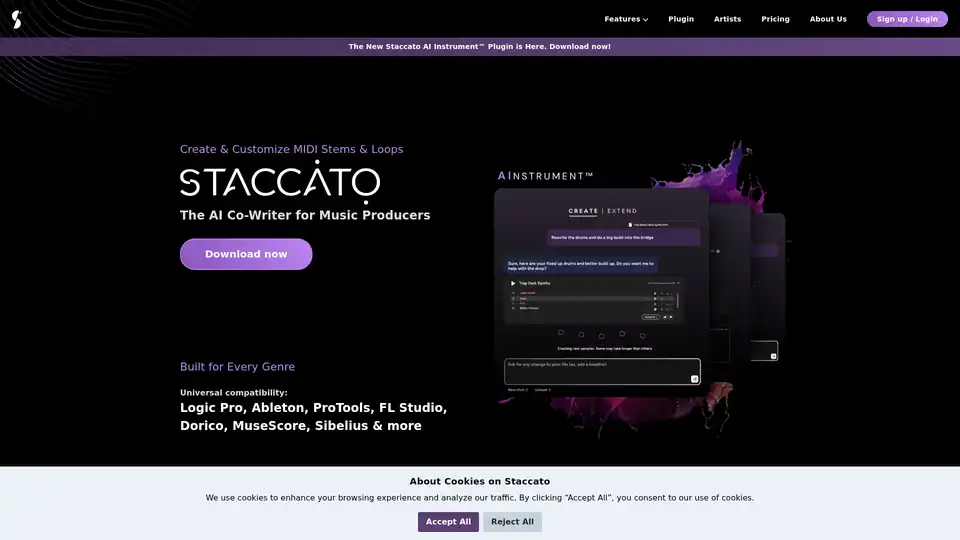Click the send icon in prompt box

tap(694, 379)
